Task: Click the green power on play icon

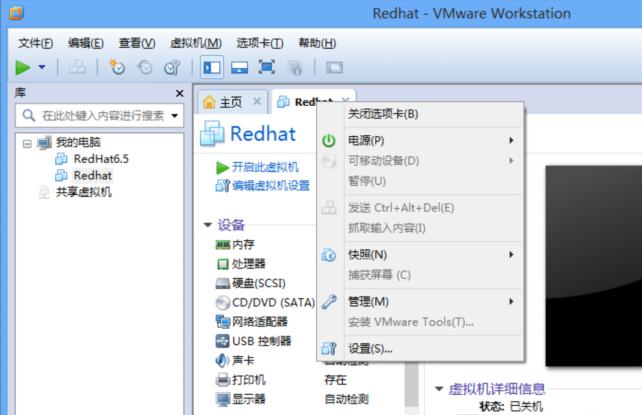Action: (22, 67)
